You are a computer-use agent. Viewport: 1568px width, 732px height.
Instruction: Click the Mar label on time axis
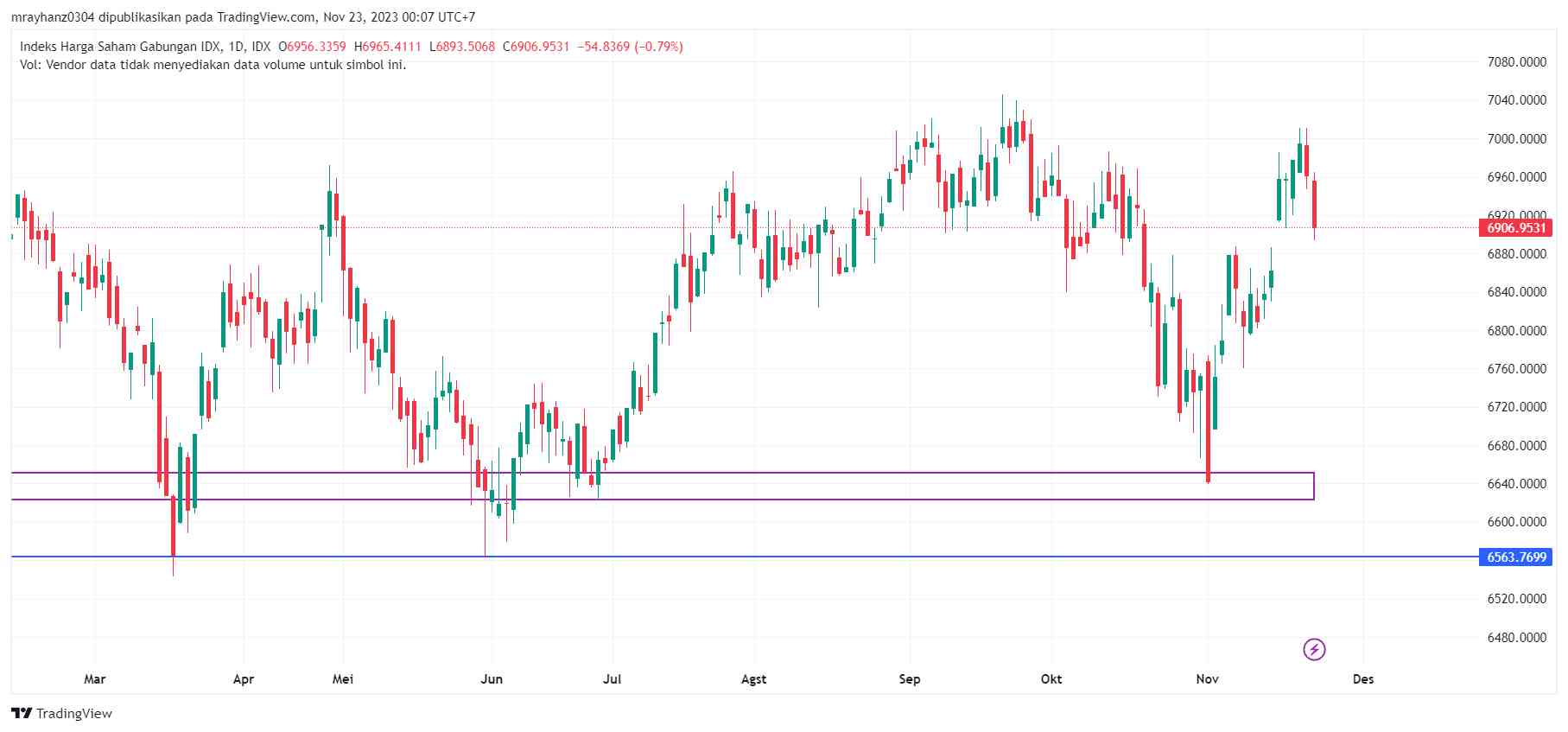click(95, 679)
